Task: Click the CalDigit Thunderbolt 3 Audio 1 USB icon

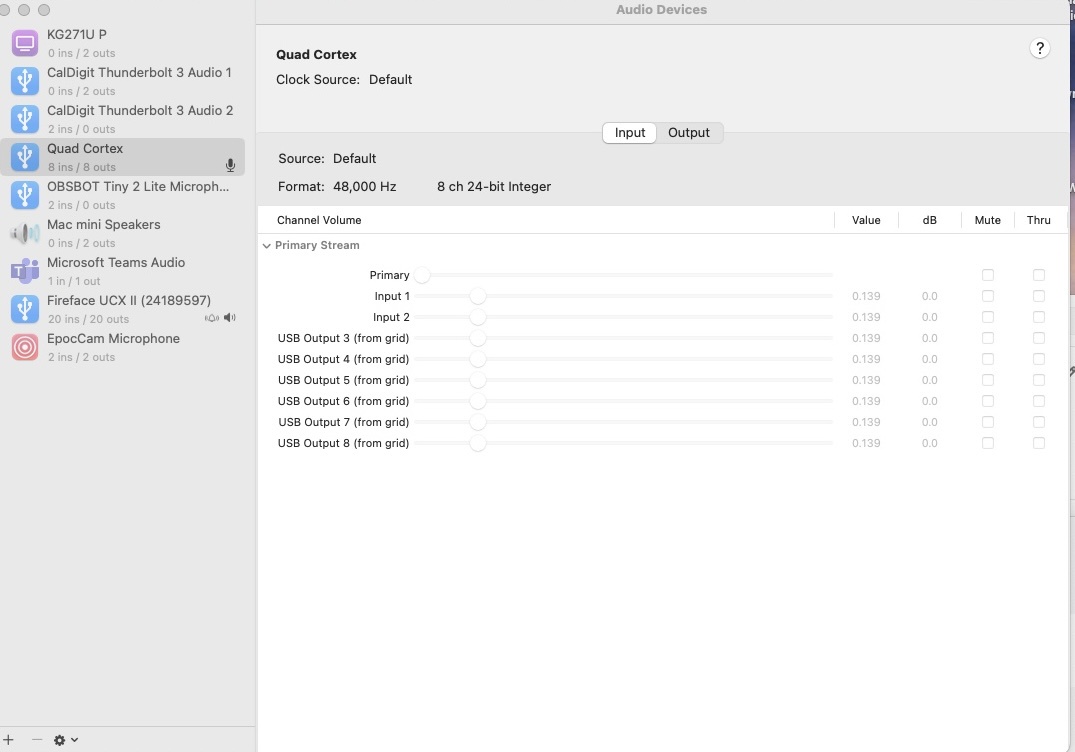Action: (x=25, y=81)
